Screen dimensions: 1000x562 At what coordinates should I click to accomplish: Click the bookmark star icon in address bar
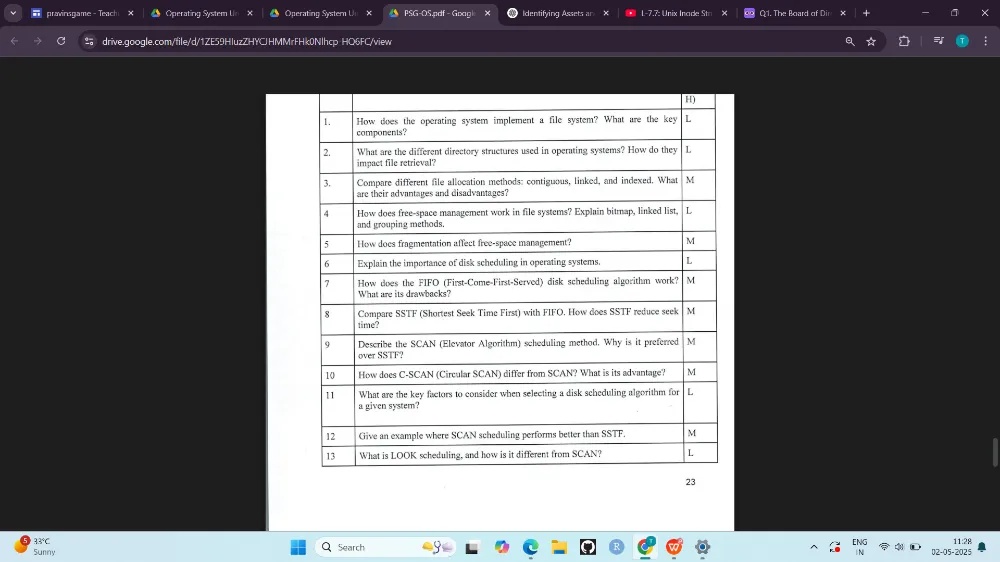tap(871, 41)
